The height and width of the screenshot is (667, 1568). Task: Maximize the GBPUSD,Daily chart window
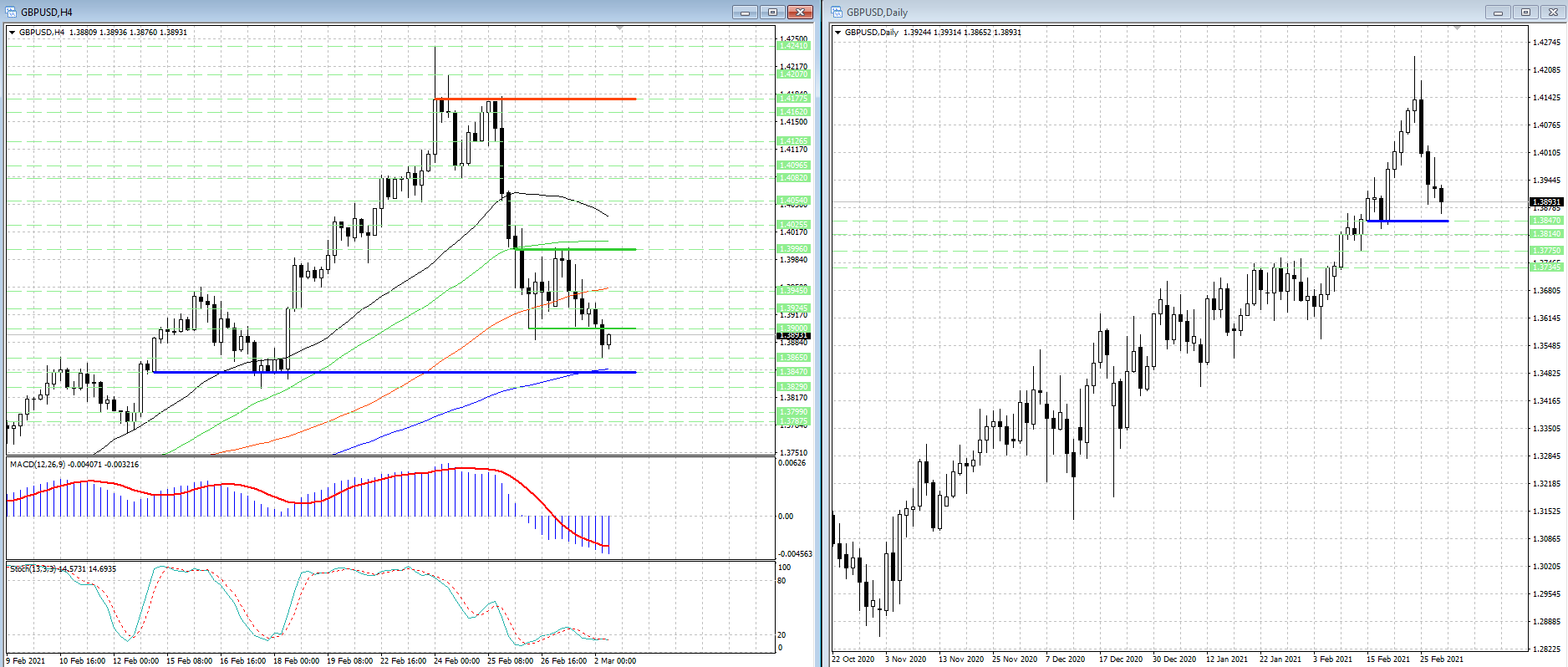pyautogui.click(x=1525, y=12)
